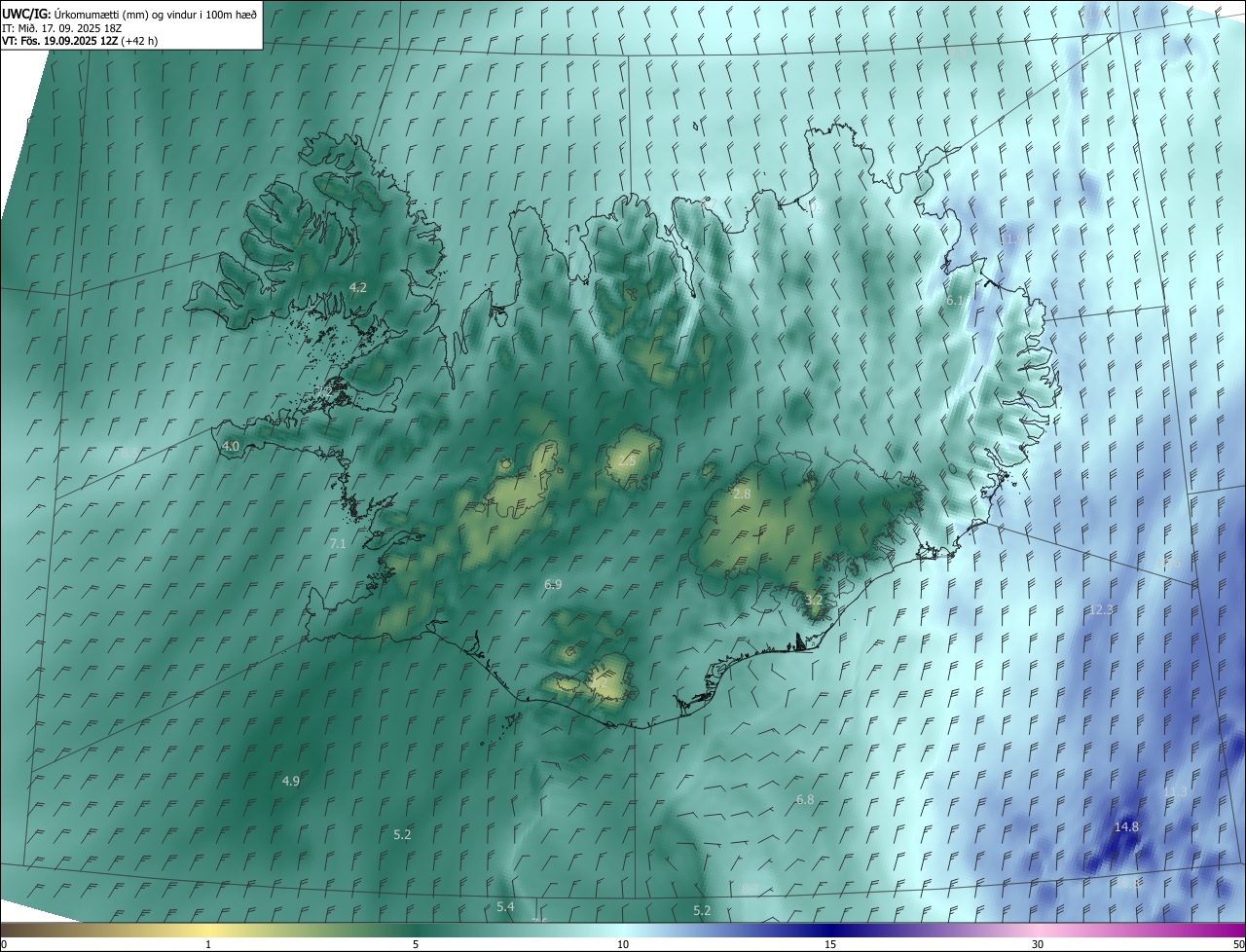Click the 4.0 value on the map
This screenshot has height=952, width=1246.
(x=231, y=447)
